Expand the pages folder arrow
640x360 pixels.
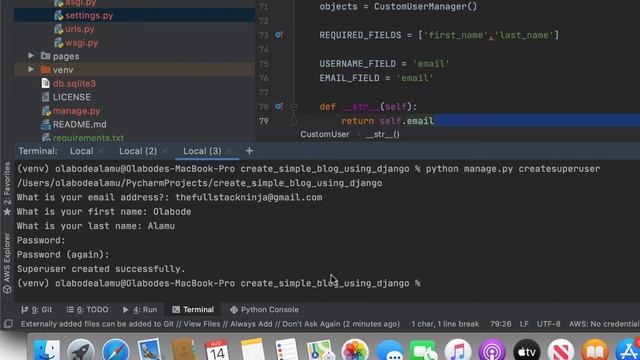coord(31,56)
